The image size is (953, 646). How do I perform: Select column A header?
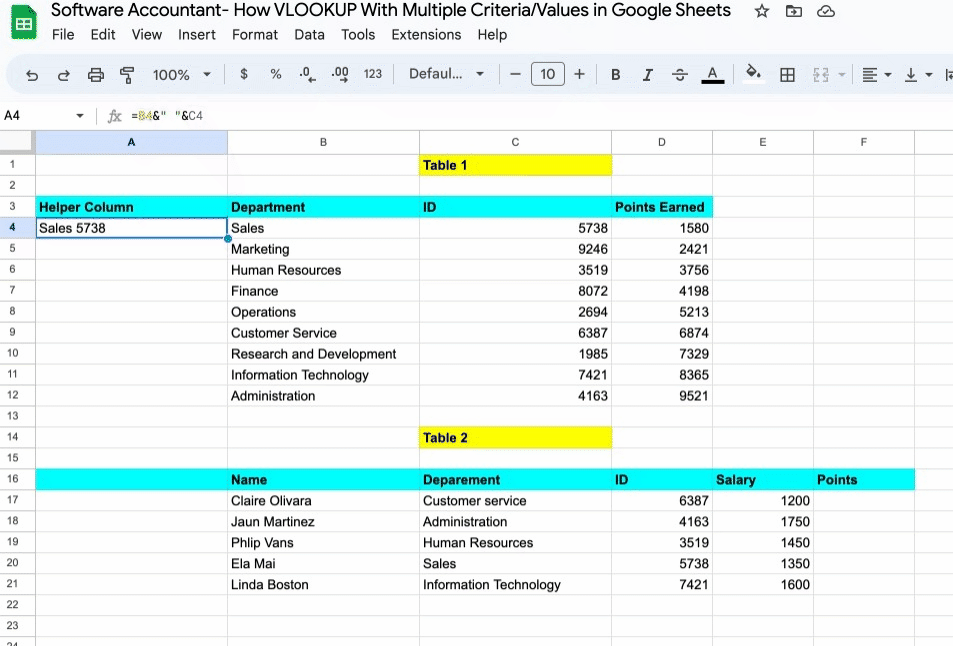point(131,142)
